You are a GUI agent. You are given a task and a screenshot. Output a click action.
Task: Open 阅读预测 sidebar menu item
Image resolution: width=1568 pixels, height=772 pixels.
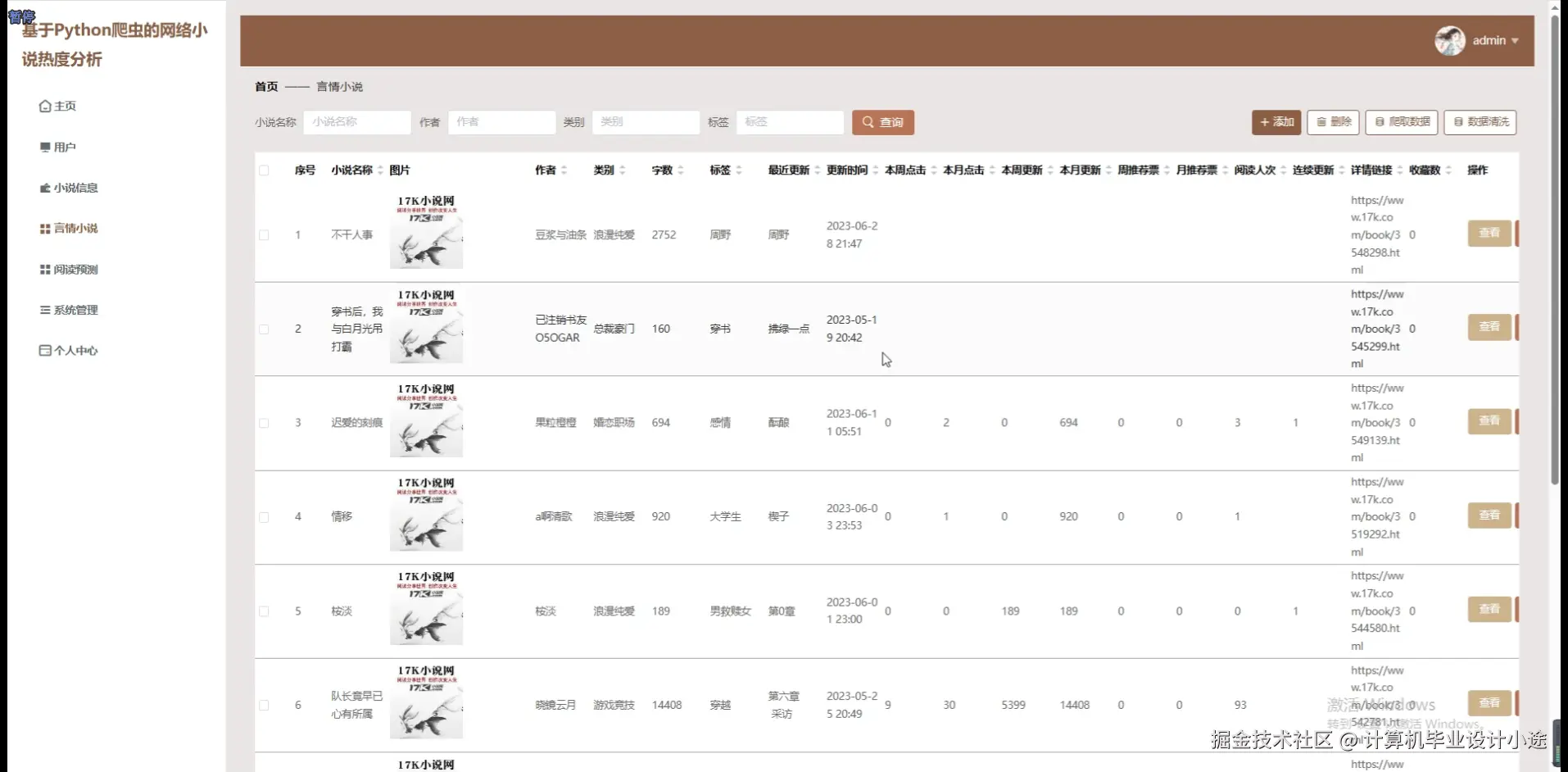tap(69, 270)
